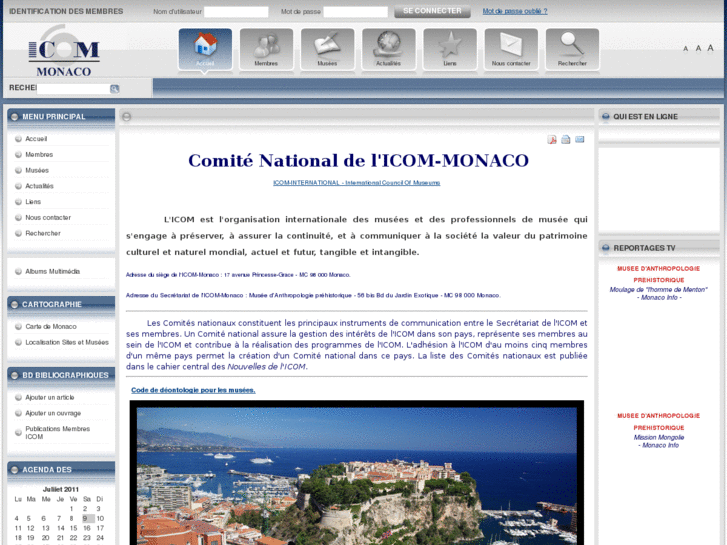Select day 16 in the July calendar
The height and width of the screenshot is (545, 727).
coord(86,528)
